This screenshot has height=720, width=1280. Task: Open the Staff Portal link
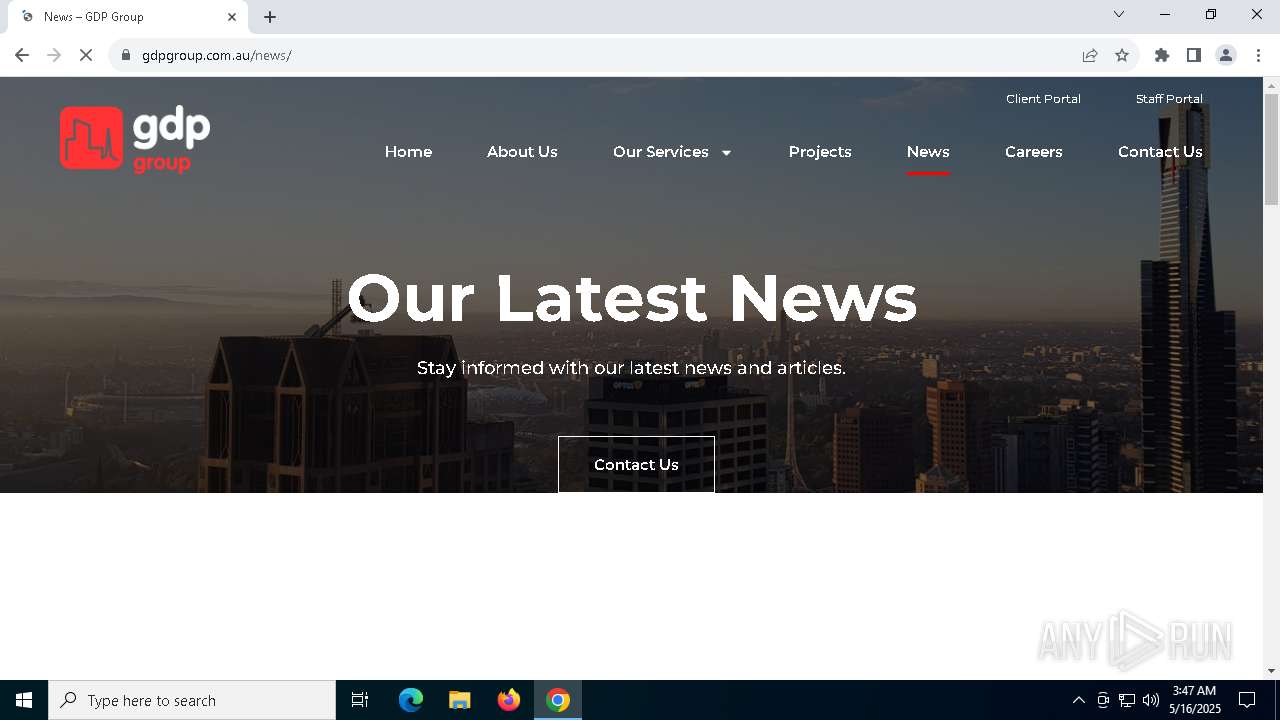(x=1169, y=99)
